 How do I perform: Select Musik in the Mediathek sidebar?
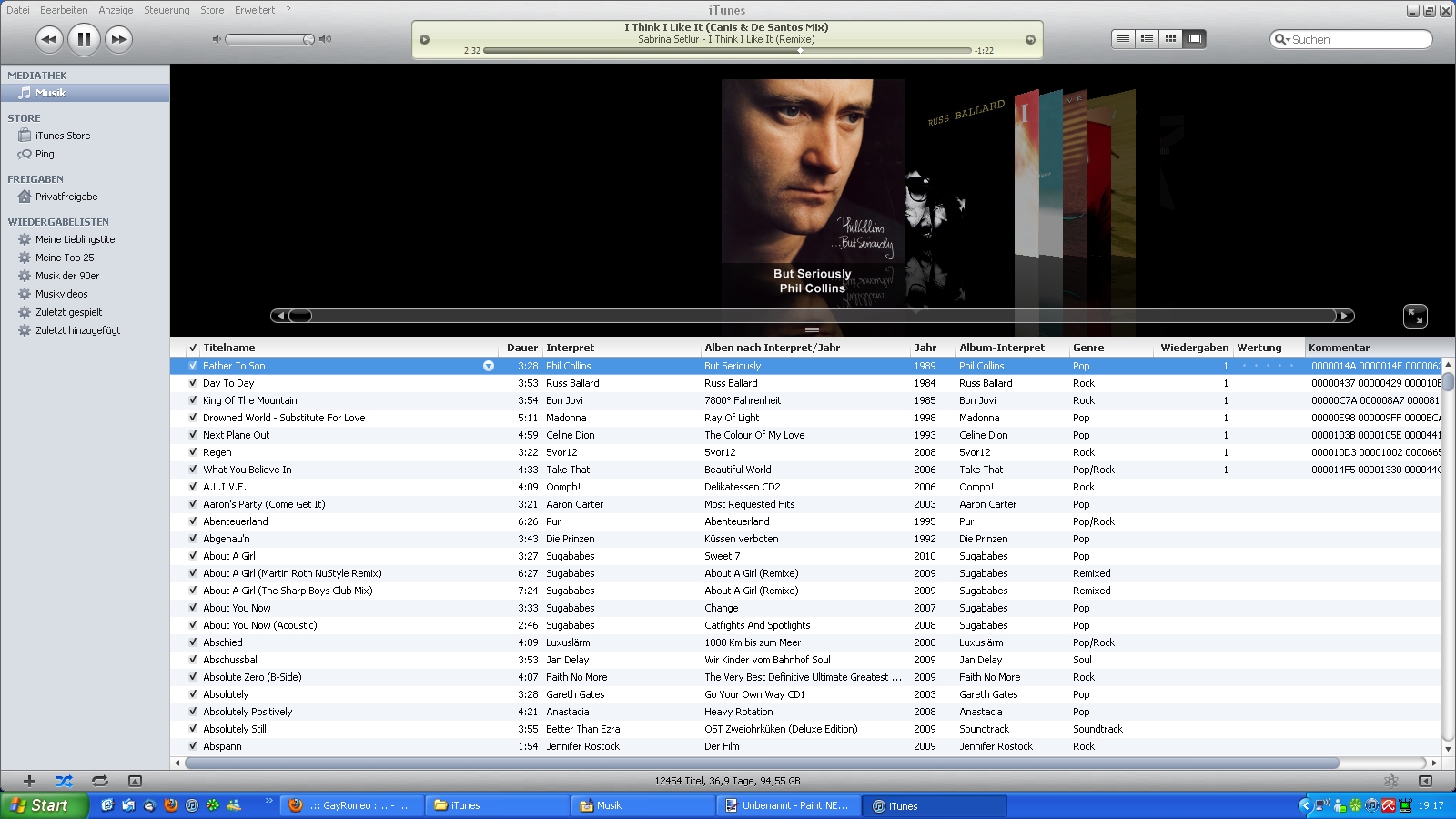85,93
